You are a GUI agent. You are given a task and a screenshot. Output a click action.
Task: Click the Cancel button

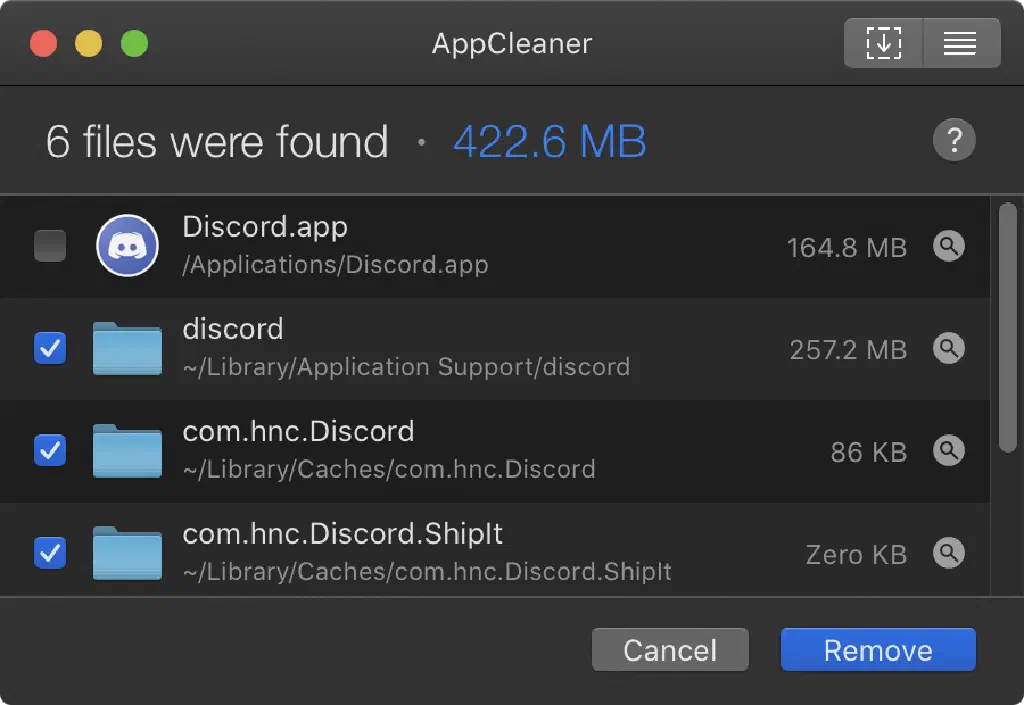670,650
